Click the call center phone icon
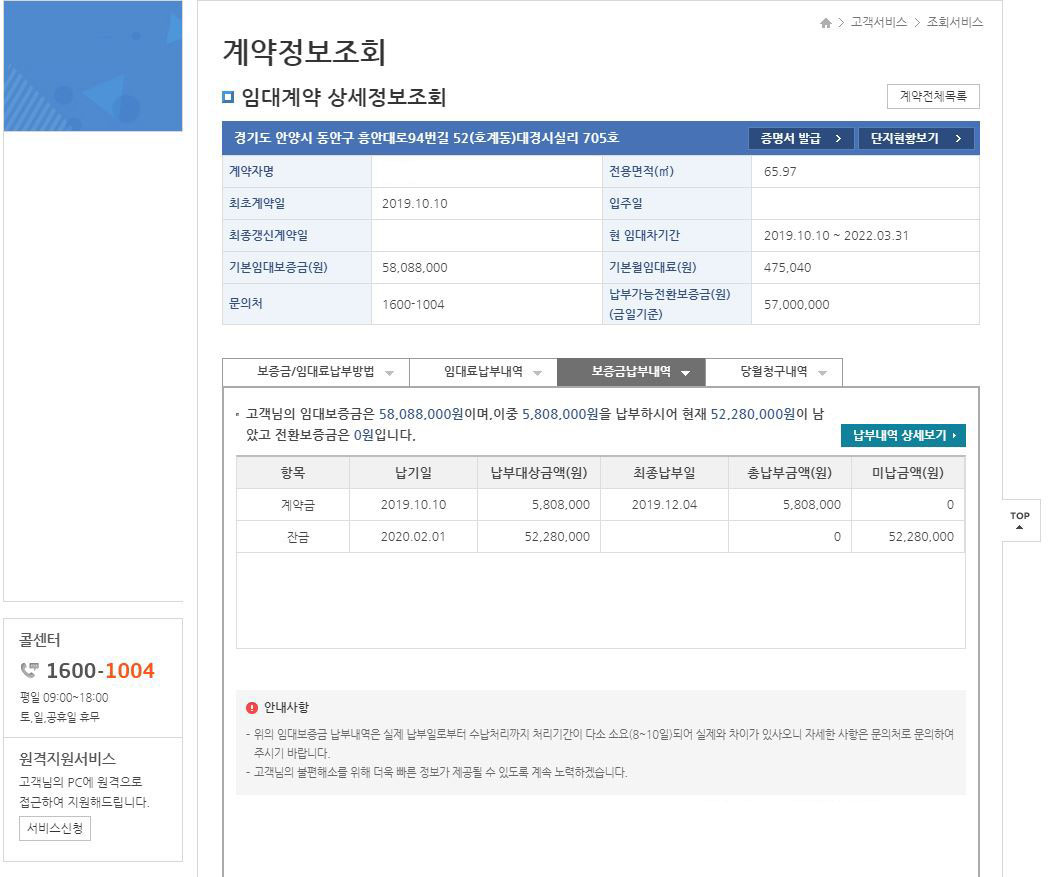 point(29,669)
